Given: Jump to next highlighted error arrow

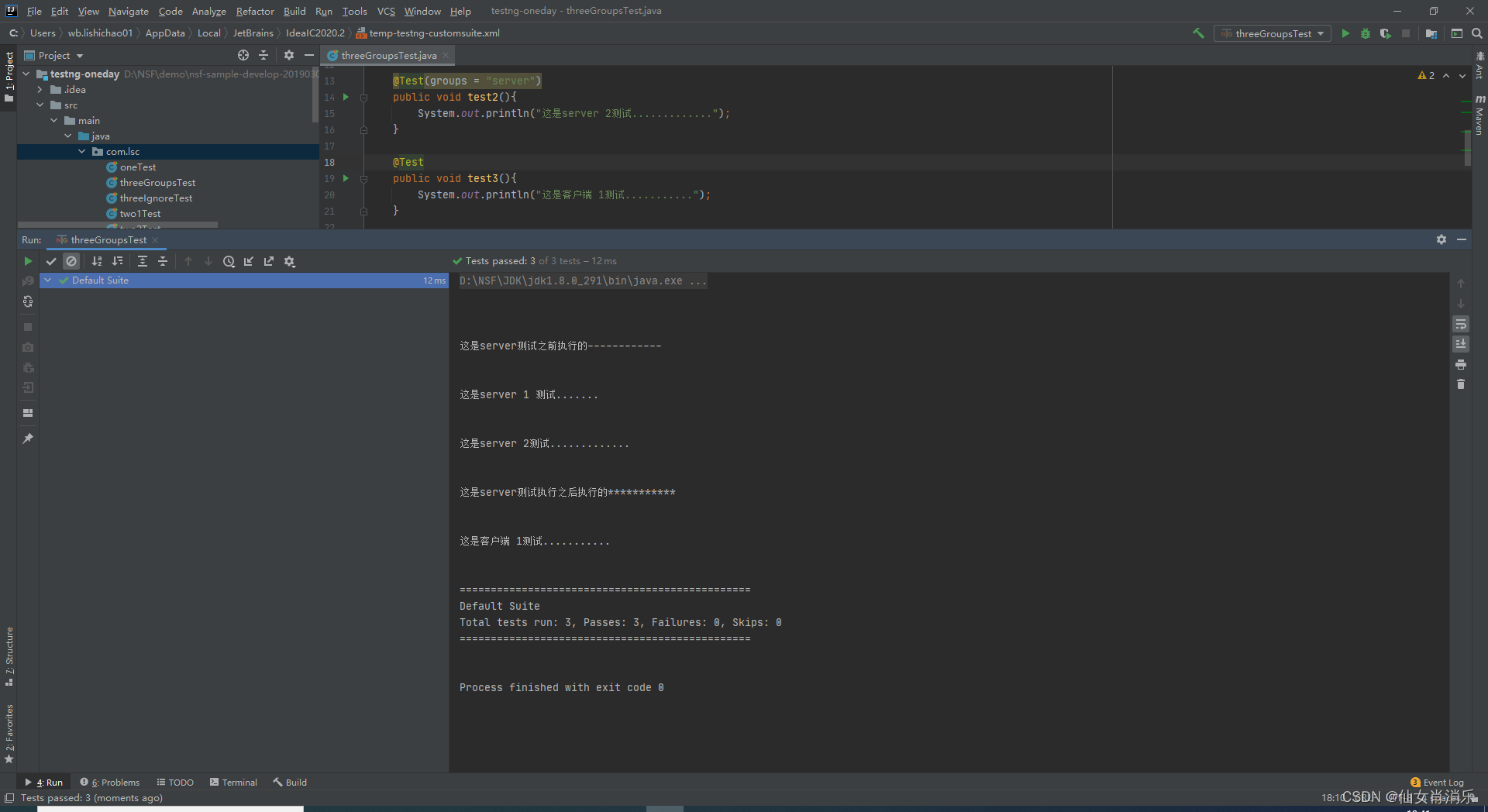Looking at the screenshot, I should click(1462, 75).
